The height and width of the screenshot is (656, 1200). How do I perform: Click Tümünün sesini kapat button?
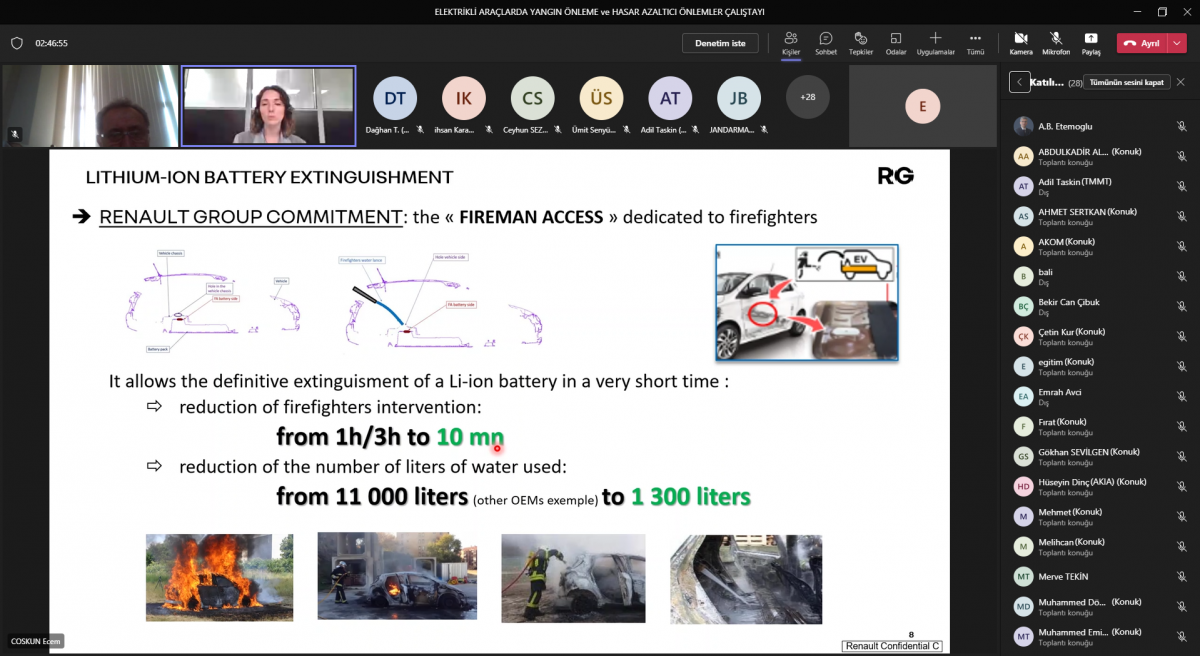tap(1126, 82)
